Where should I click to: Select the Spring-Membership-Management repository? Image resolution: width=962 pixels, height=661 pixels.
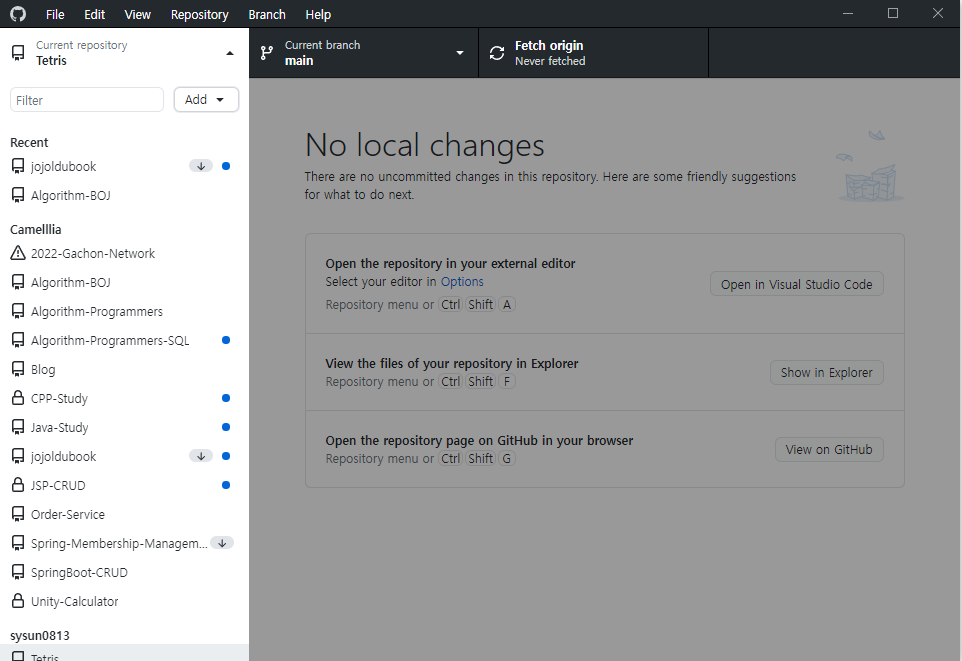click(125, 543)
